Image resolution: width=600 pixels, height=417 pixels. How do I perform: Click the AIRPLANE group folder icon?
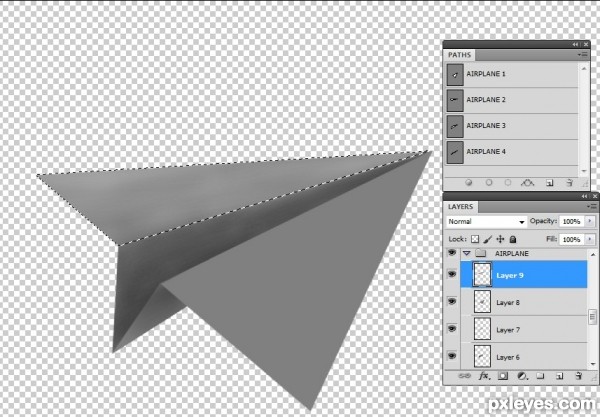481,253
